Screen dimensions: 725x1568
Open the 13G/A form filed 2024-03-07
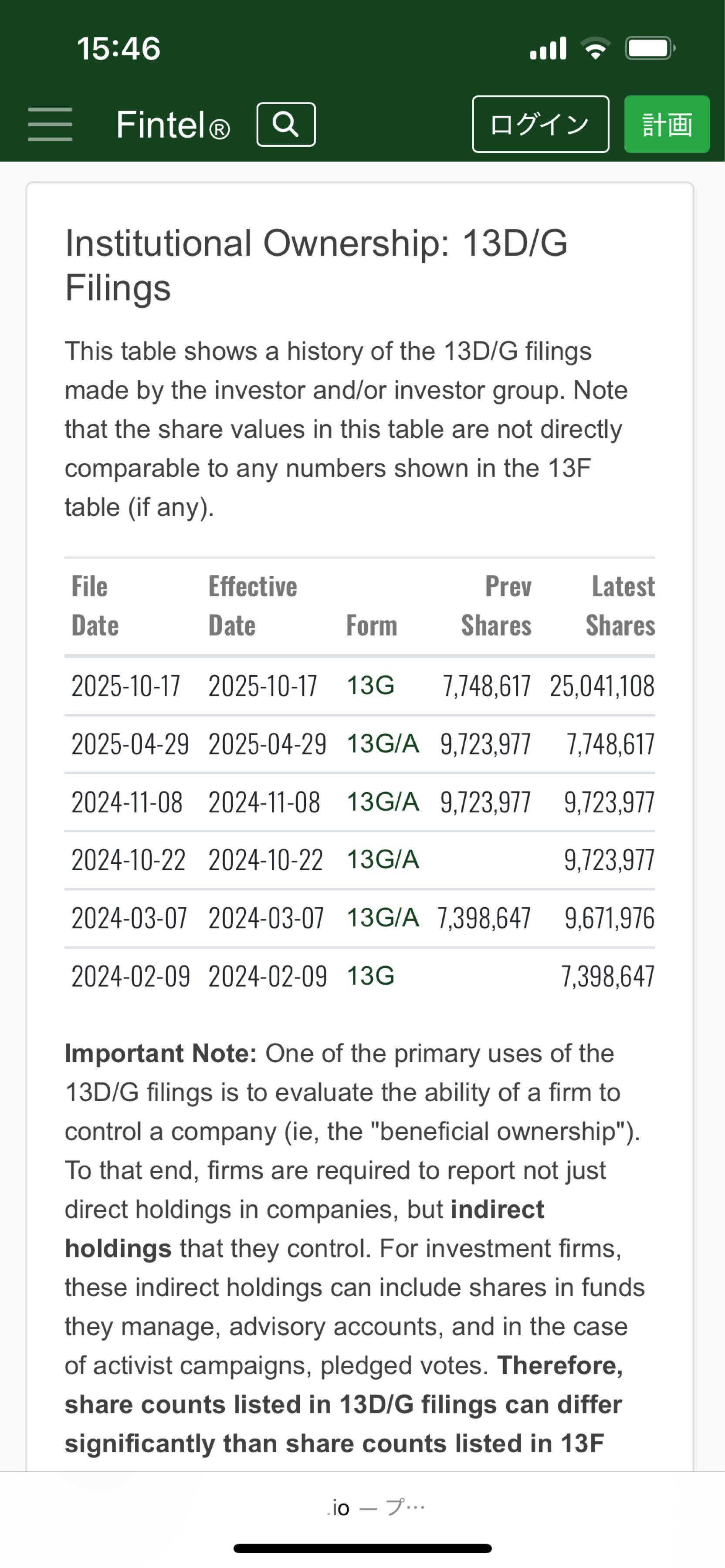coord(382,918)
